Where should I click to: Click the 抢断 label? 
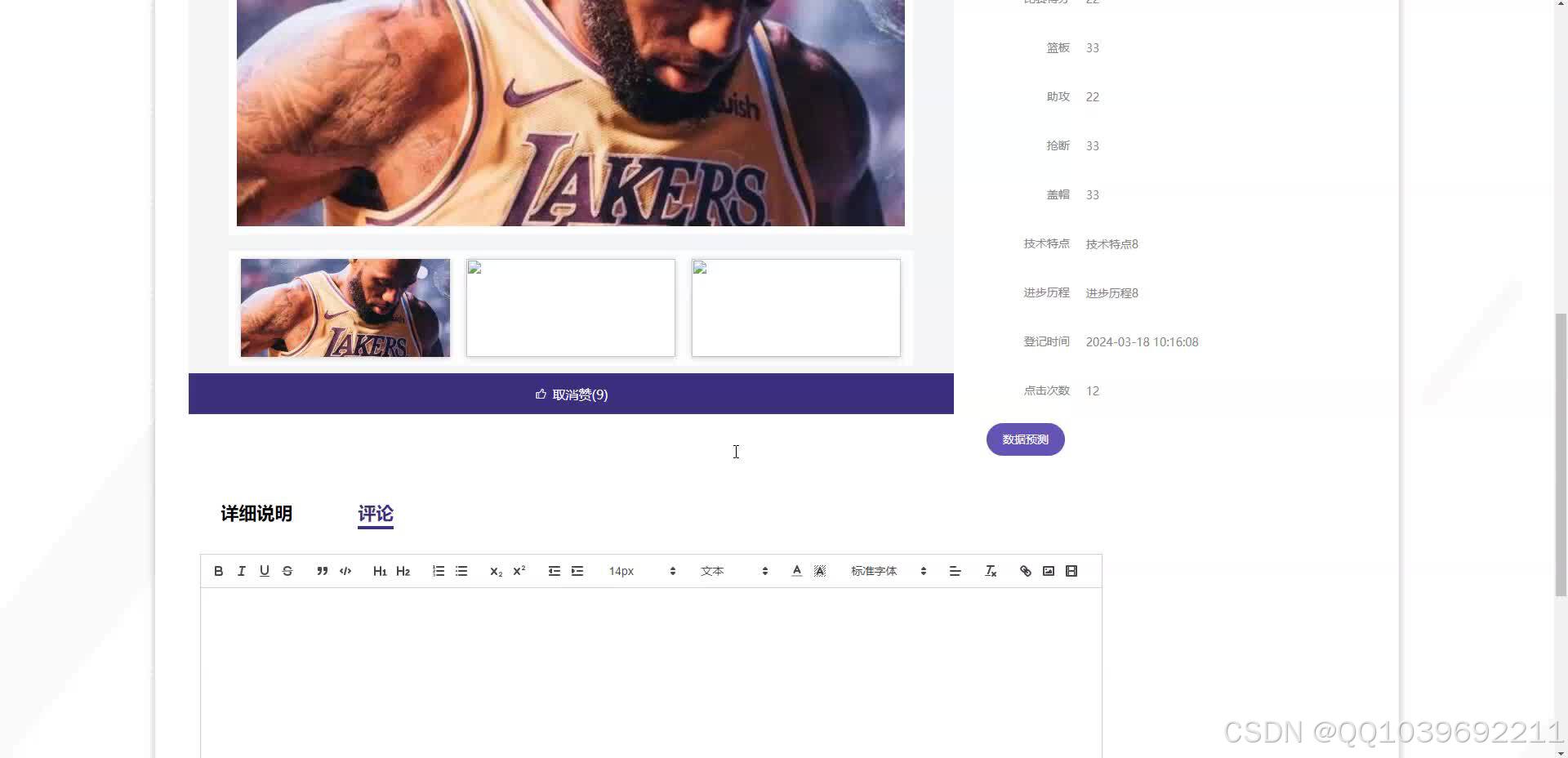tap(1058, 146)
